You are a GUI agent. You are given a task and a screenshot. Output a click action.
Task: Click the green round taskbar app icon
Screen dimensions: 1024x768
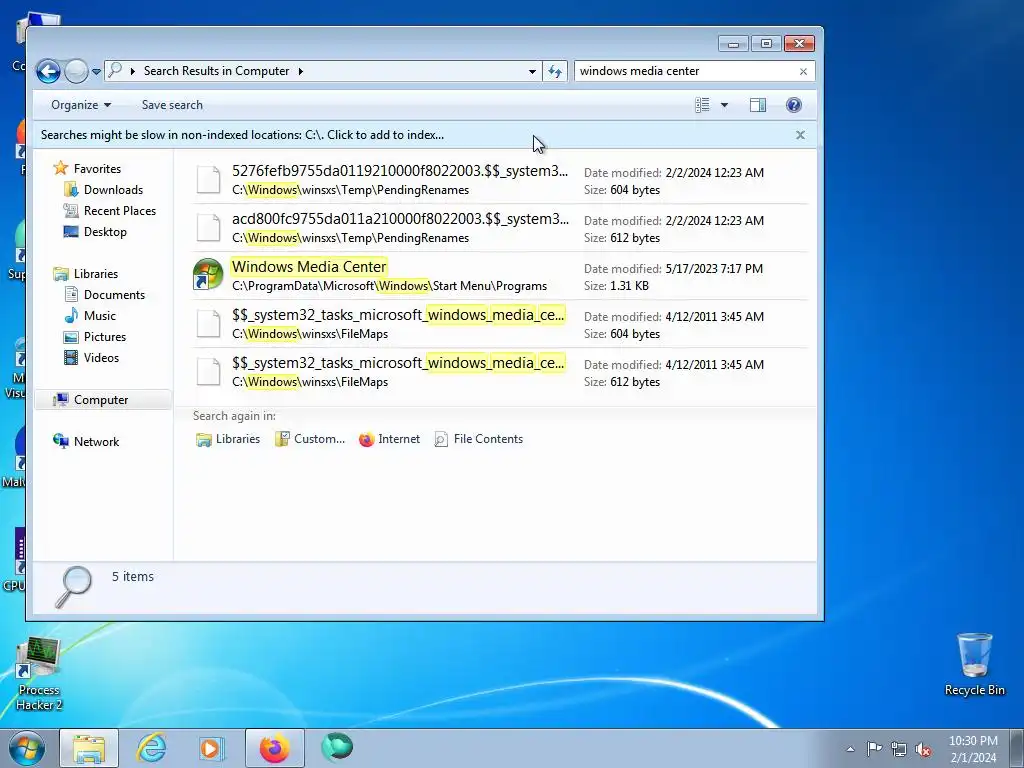point(337,747)
